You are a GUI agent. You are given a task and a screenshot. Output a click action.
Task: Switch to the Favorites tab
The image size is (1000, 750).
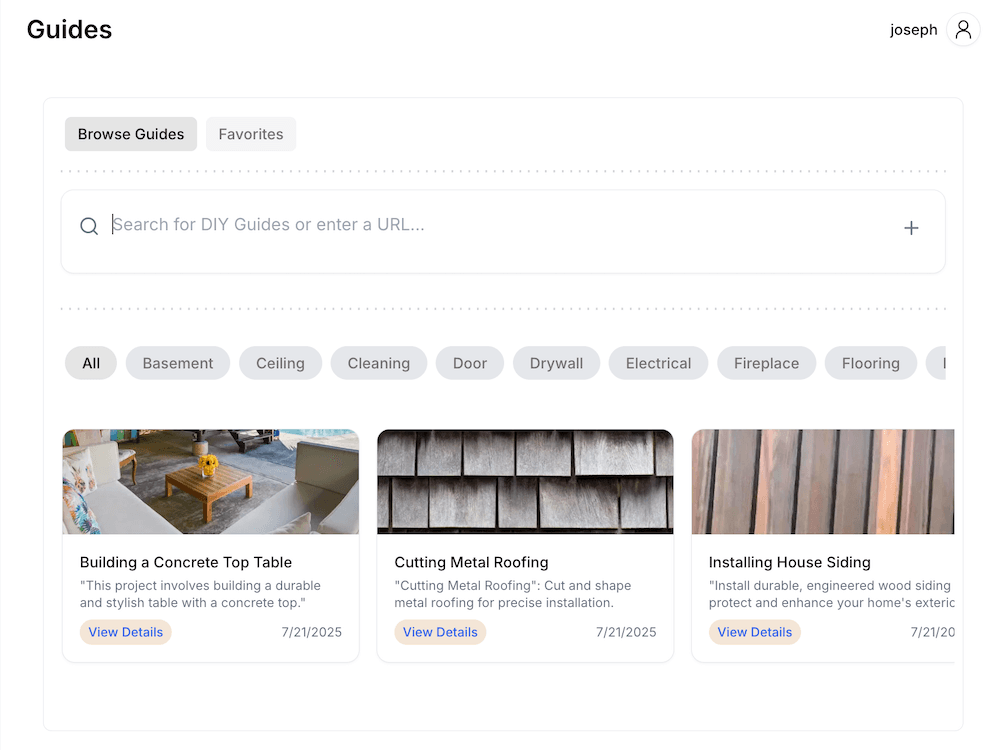coord(250,133)
